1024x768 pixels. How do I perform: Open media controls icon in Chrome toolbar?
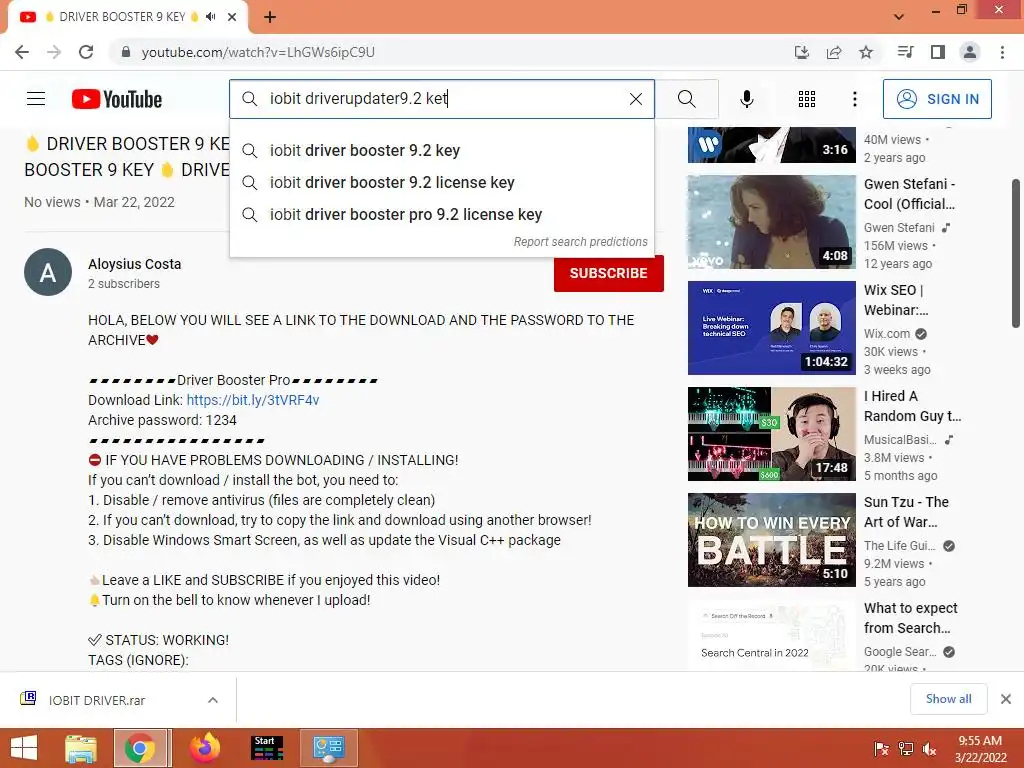[905, 52]
